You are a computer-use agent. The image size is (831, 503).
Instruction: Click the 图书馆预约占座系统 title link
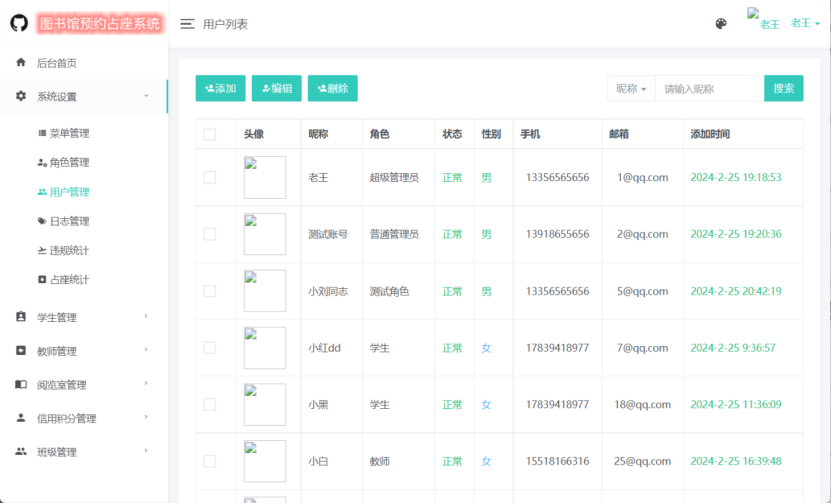[100, 24]
